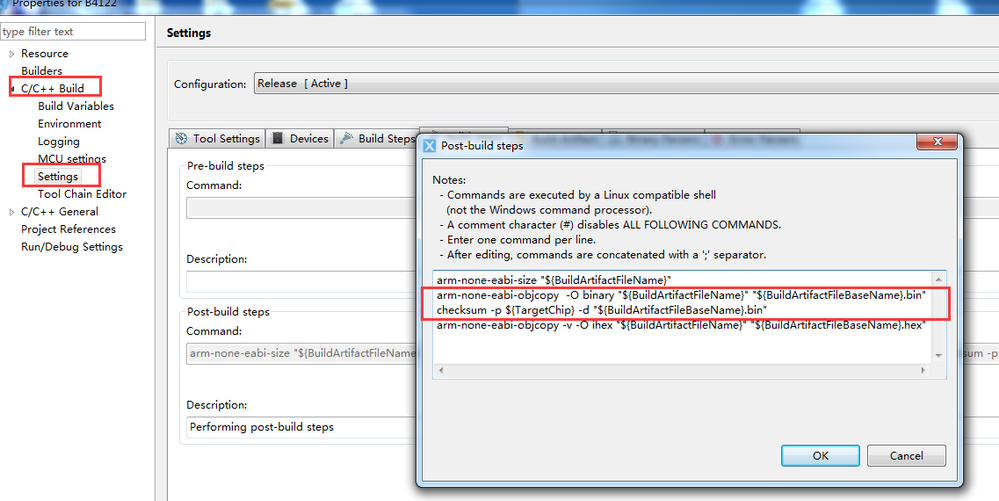
Task: Select C/C++ Build tree item
Action: pos(52,89)
